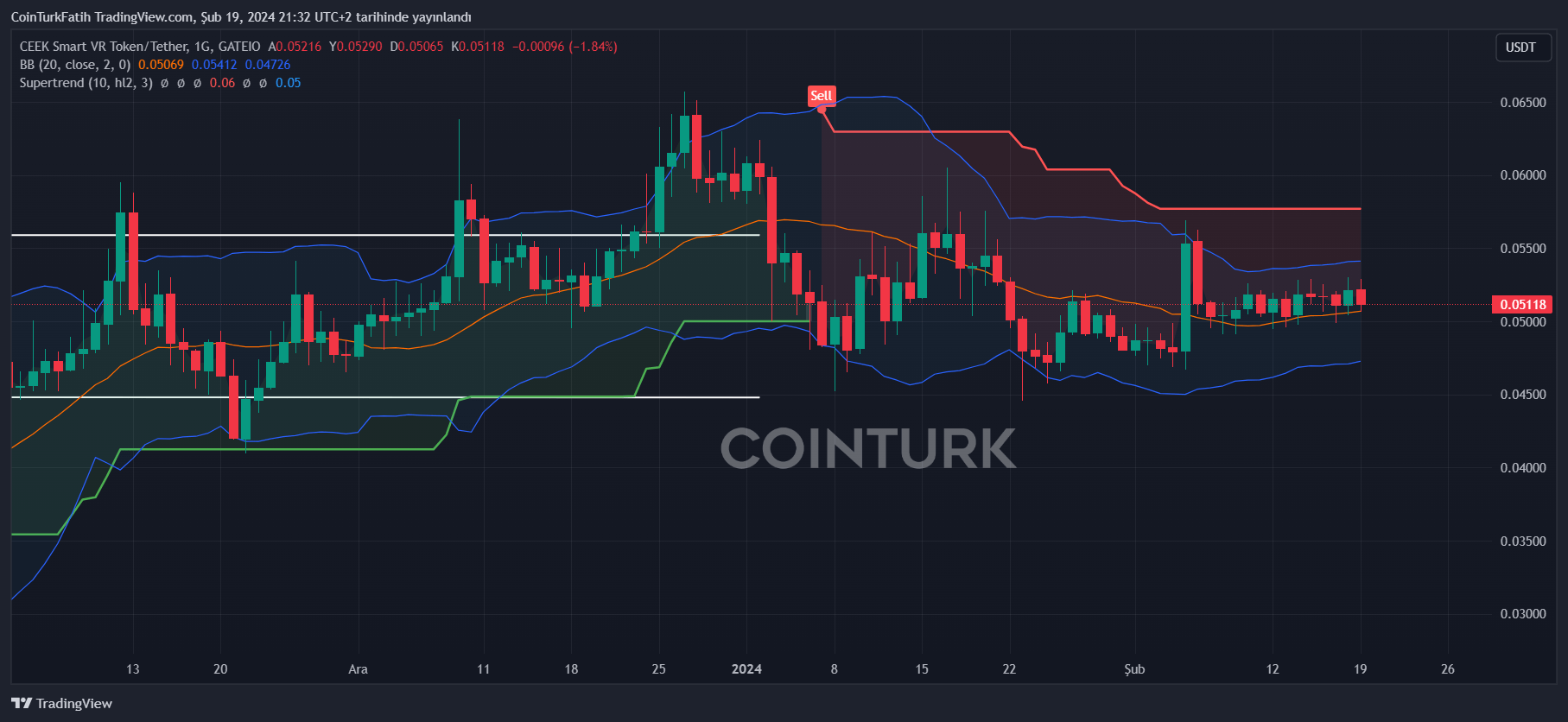Click the date label 19 on time axis
This screenshot has width=1568, height=722.
click(1360, 669)
